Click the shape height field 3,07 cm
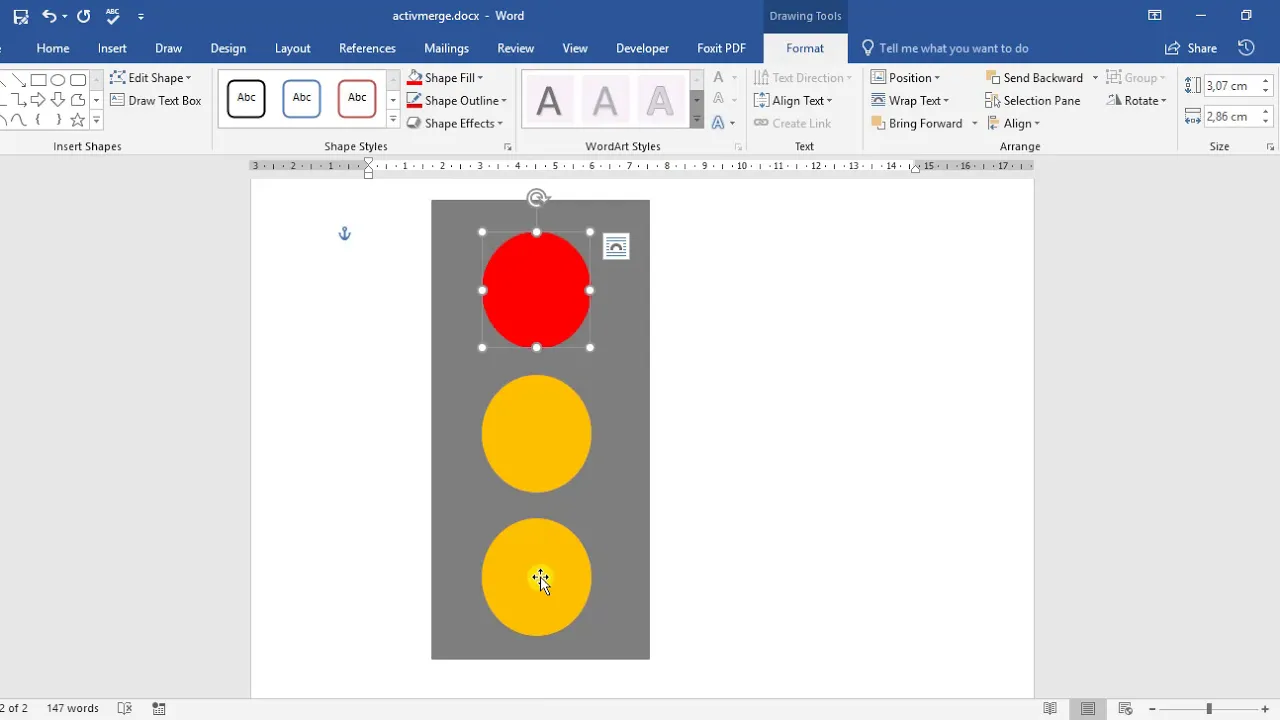This screenshot has width=1280, height=720. [x=1231, y=86]
